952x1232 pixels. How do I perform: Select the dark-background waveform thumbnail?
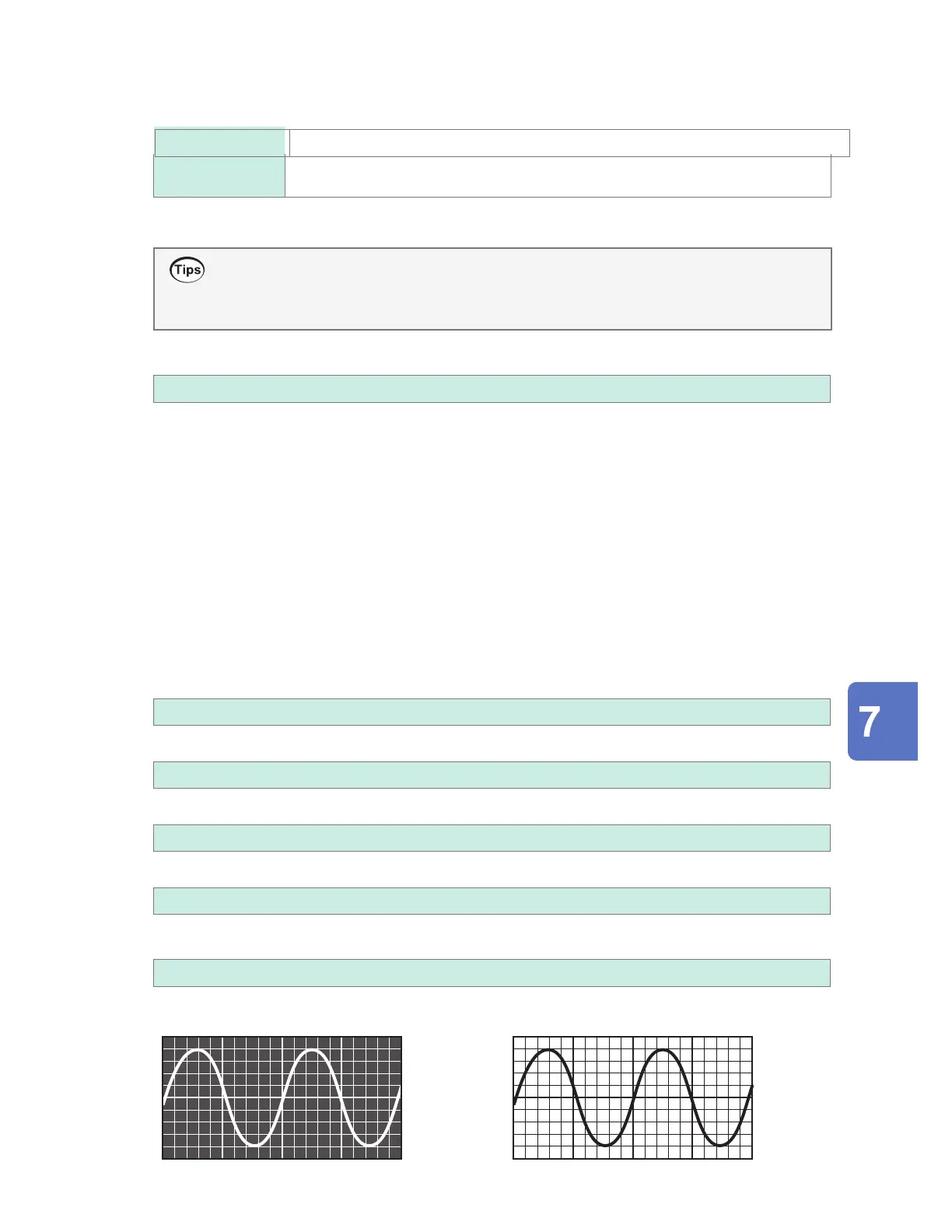pyautogui.click(x=282, y=1097)
